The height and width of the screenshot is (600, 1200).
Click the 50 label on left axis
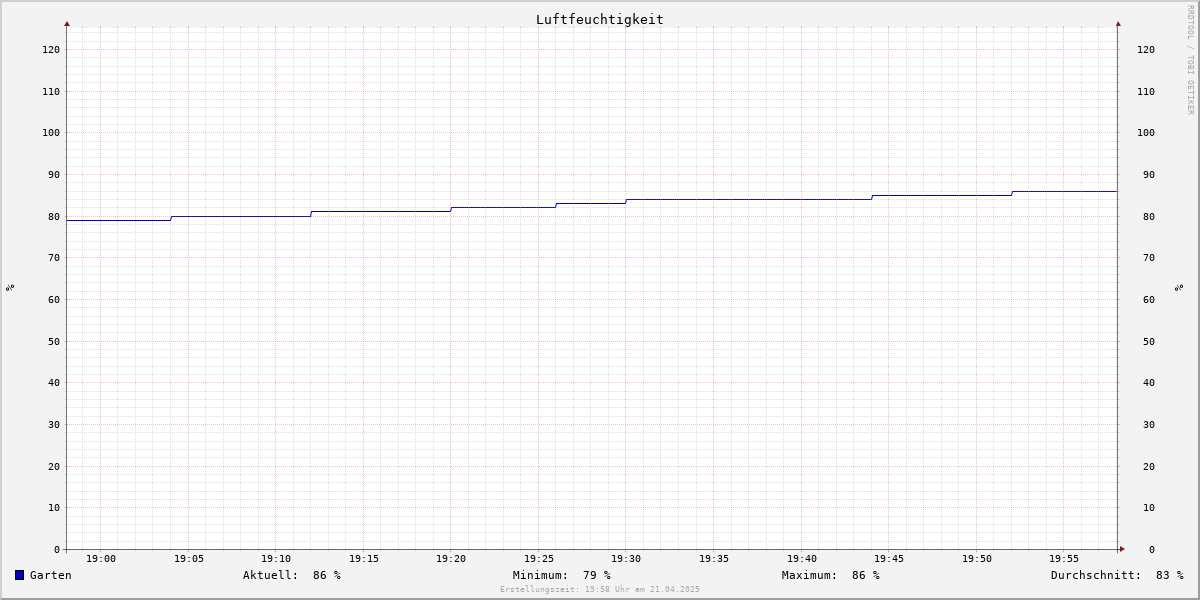54,341
